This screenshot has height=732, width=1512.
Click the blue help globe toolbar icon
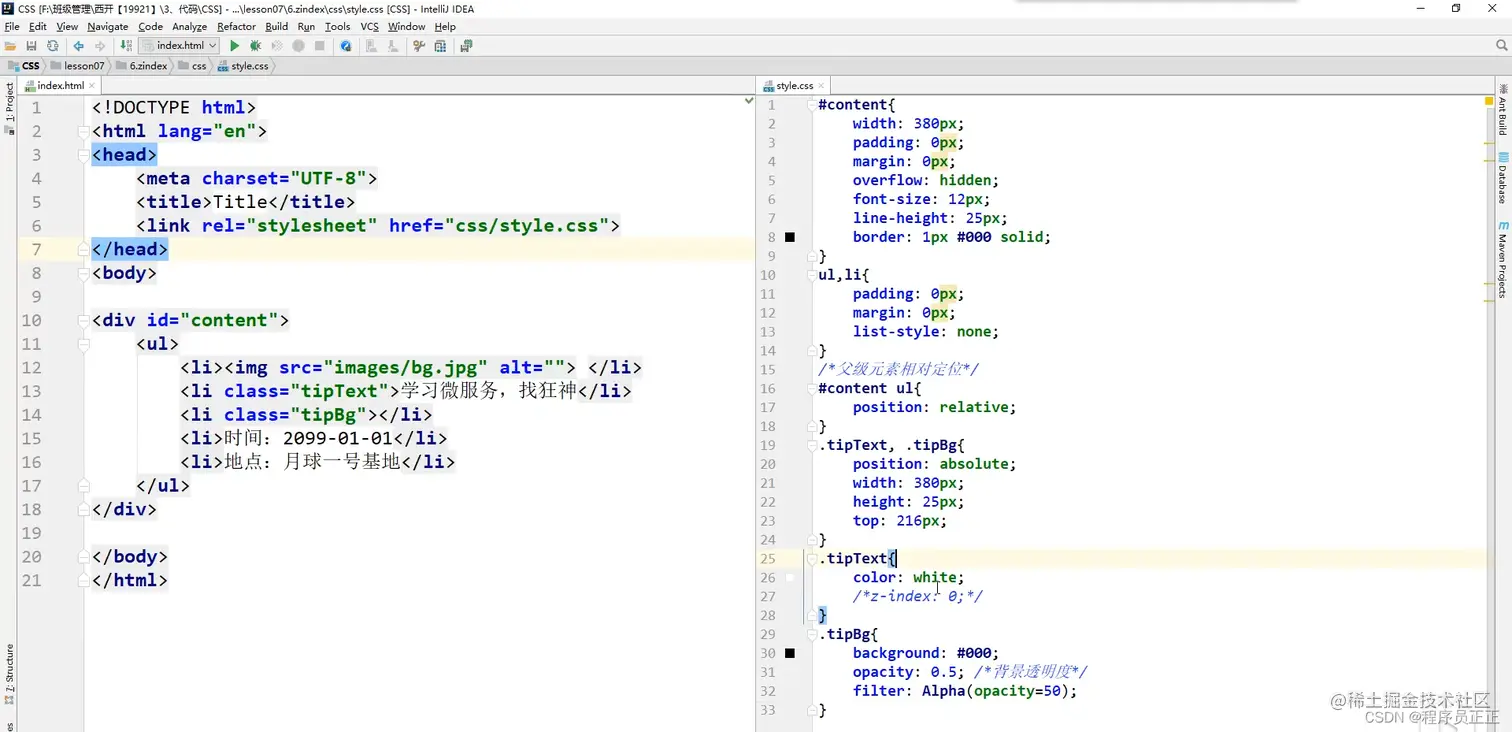(346, 46)
